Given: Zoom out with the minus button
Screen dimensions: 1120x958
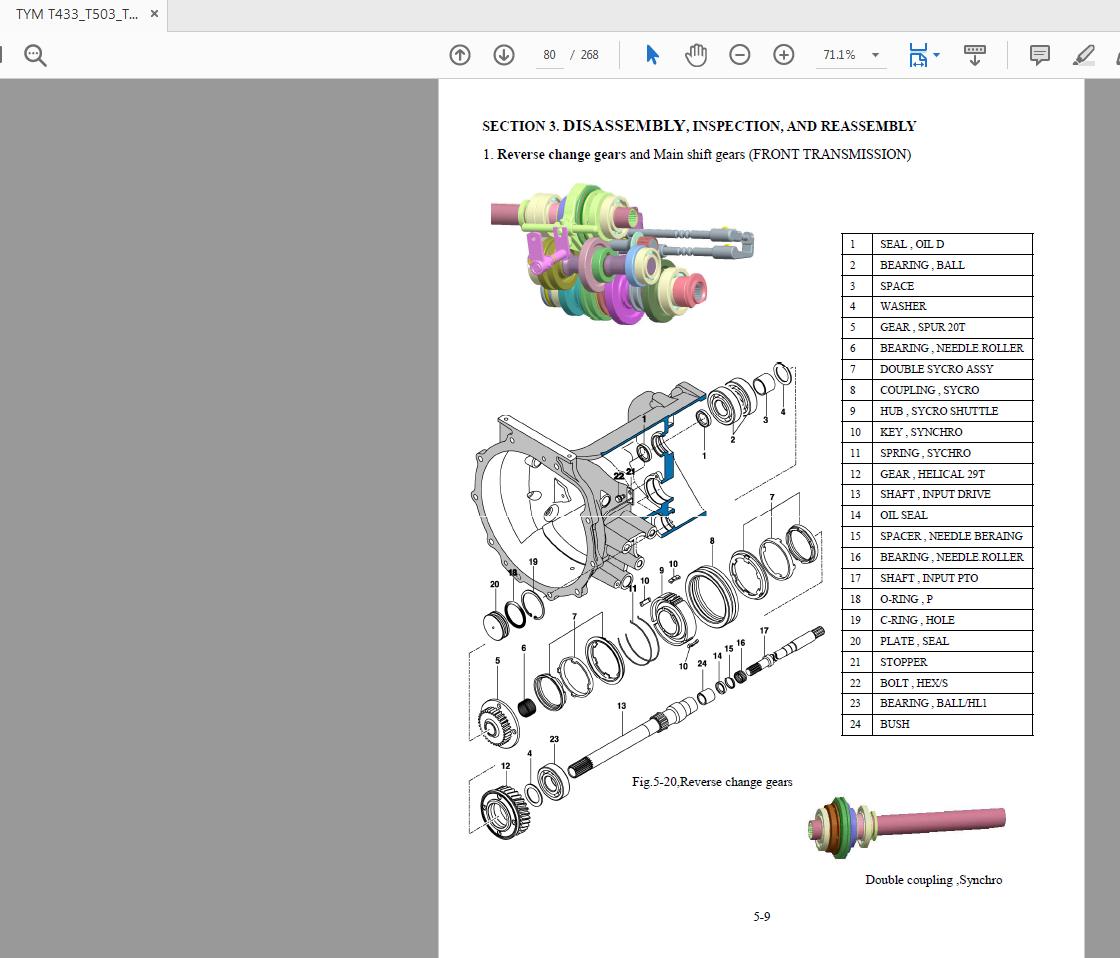Looking at the screenshot, I should (739, 55).
